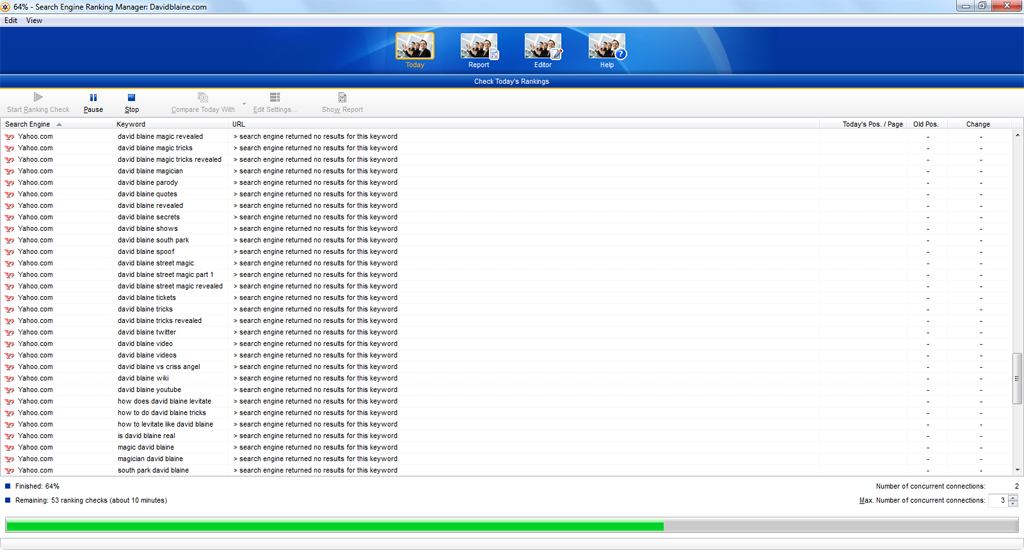Viewport: 1024px width, 550px height.
Task: Open the Edit menu
Action: pyautogui.click(x=11, y=20)
